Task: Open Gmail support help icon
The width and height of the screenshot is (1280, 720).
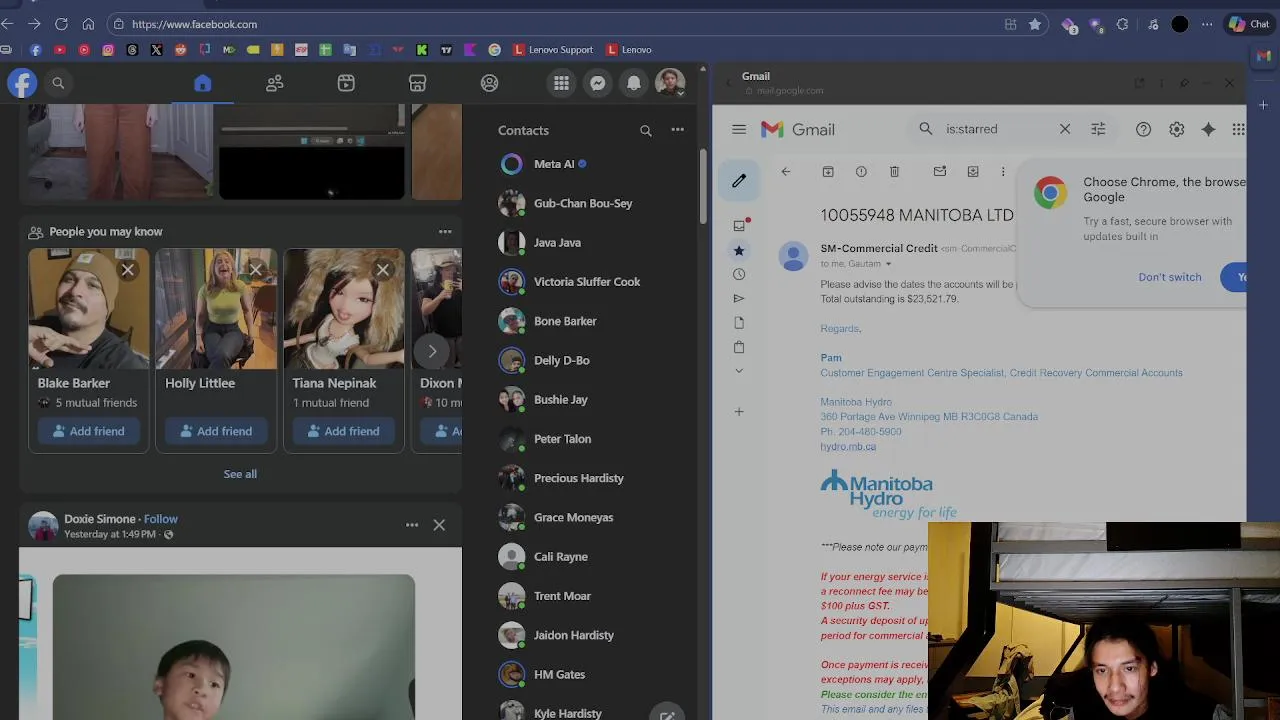Action: [1143, 129]
